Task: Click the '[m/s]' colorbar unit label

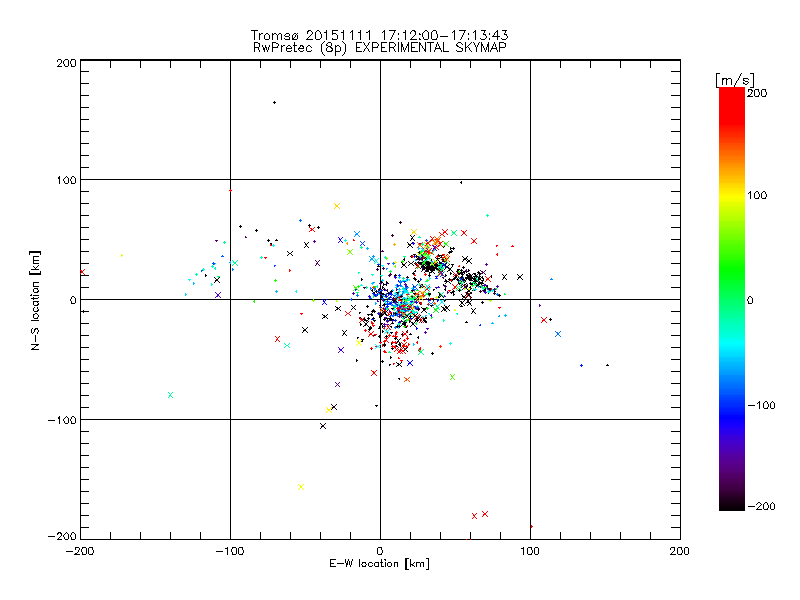Action: coord(735,80)
